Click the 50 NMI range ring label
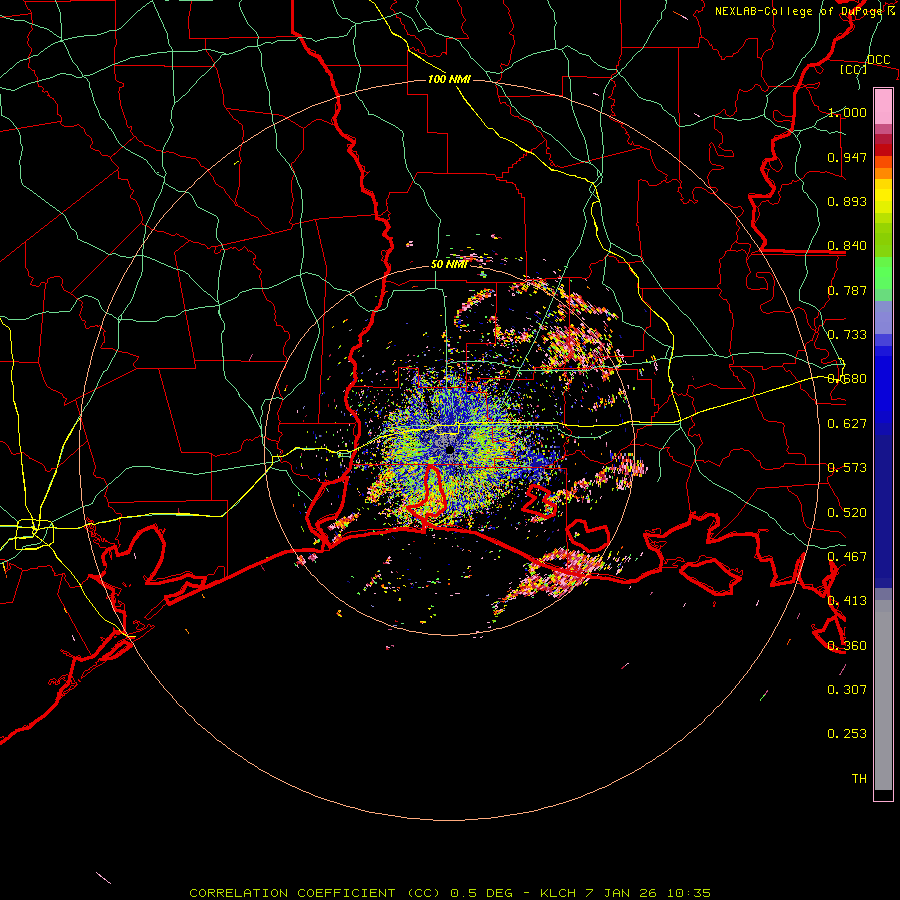Screen dimensions: 900x900 pyautogui.click(x=449, y=264)
